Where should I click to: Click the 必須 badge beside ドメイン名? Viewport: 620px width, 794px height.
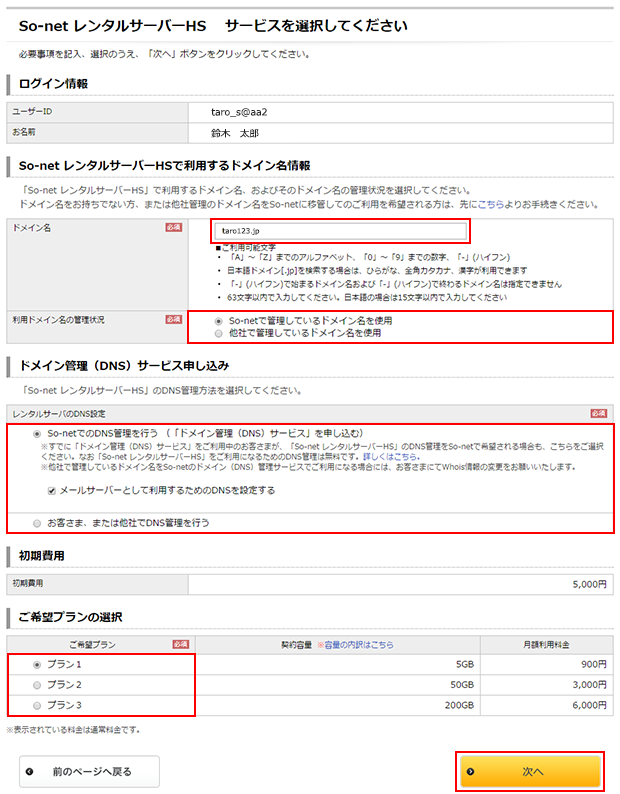click(x=174, y=228)
